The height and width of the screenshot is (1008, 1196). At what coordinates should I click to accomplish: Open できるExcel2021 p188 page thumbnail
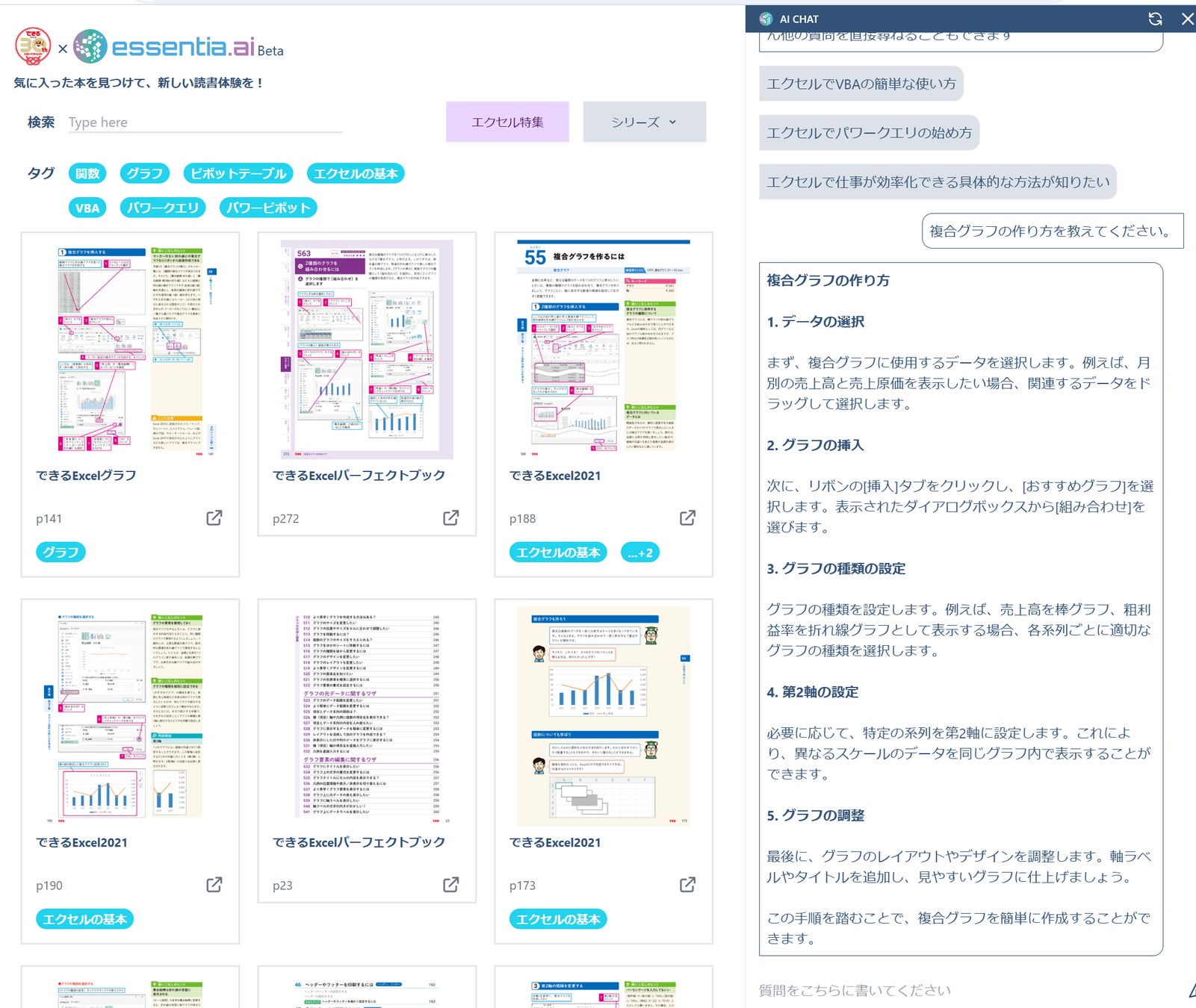pyautogui.click(x=604, y=349)
